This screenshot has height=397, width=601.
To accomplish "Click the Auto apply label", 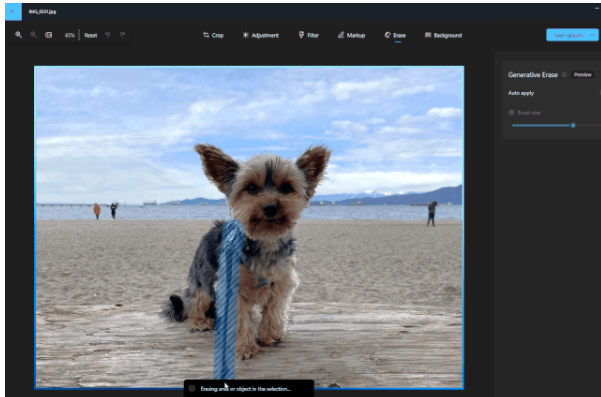I will coord(521,93).
